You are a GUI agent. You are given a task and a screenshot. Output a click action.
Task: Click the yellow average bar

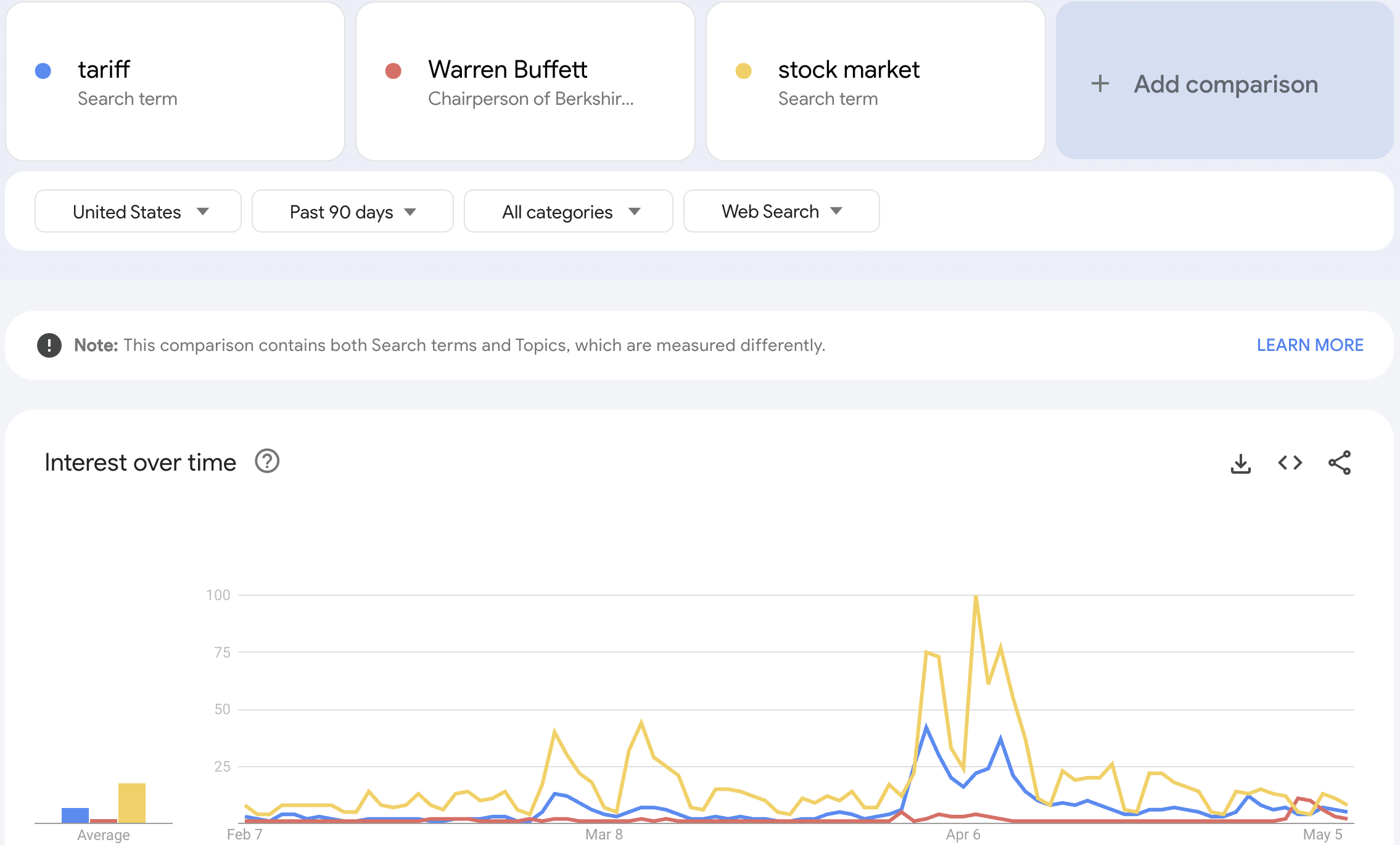[x=132, y=803]
